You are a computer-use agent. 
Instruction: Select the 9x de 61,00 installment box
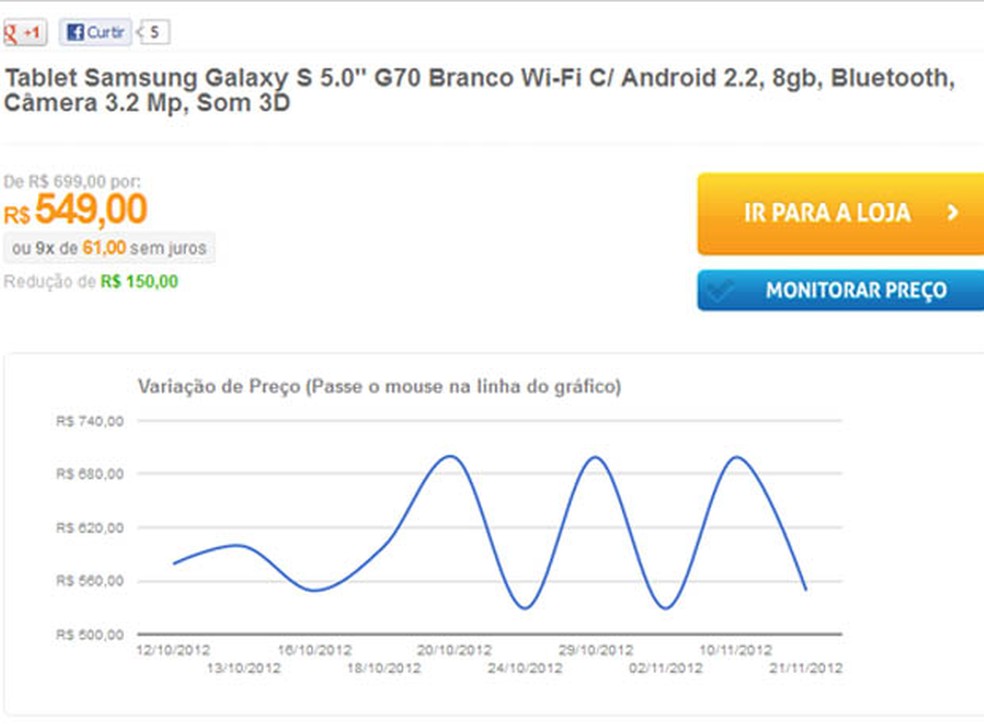pos(110,248)
